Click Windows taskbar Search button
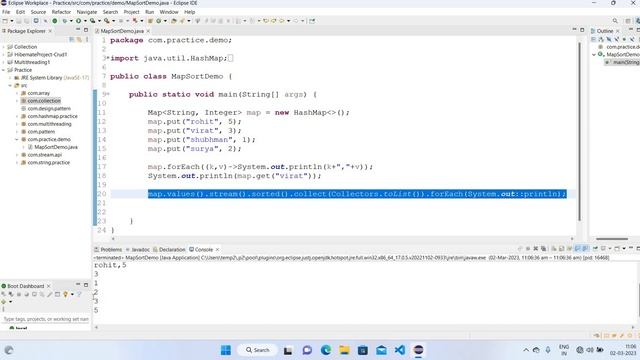 point(258,350)
